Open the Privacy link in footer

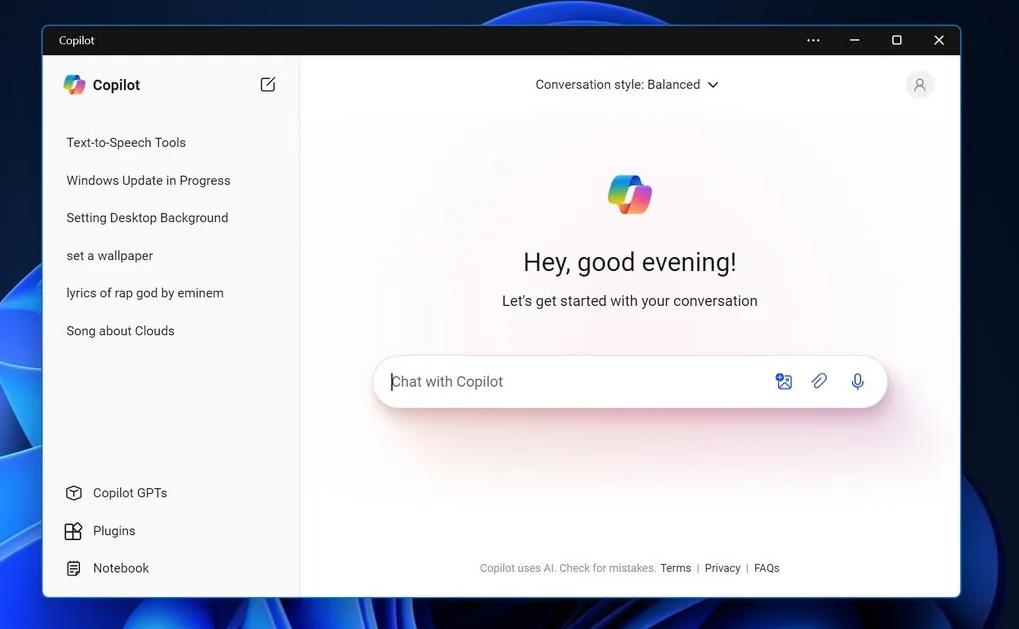pos(722,568)
